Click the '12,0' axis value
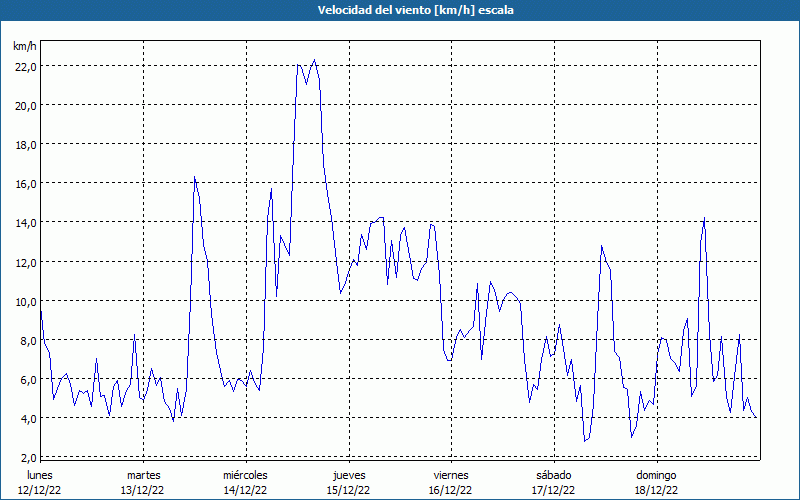 pos(25,262)
